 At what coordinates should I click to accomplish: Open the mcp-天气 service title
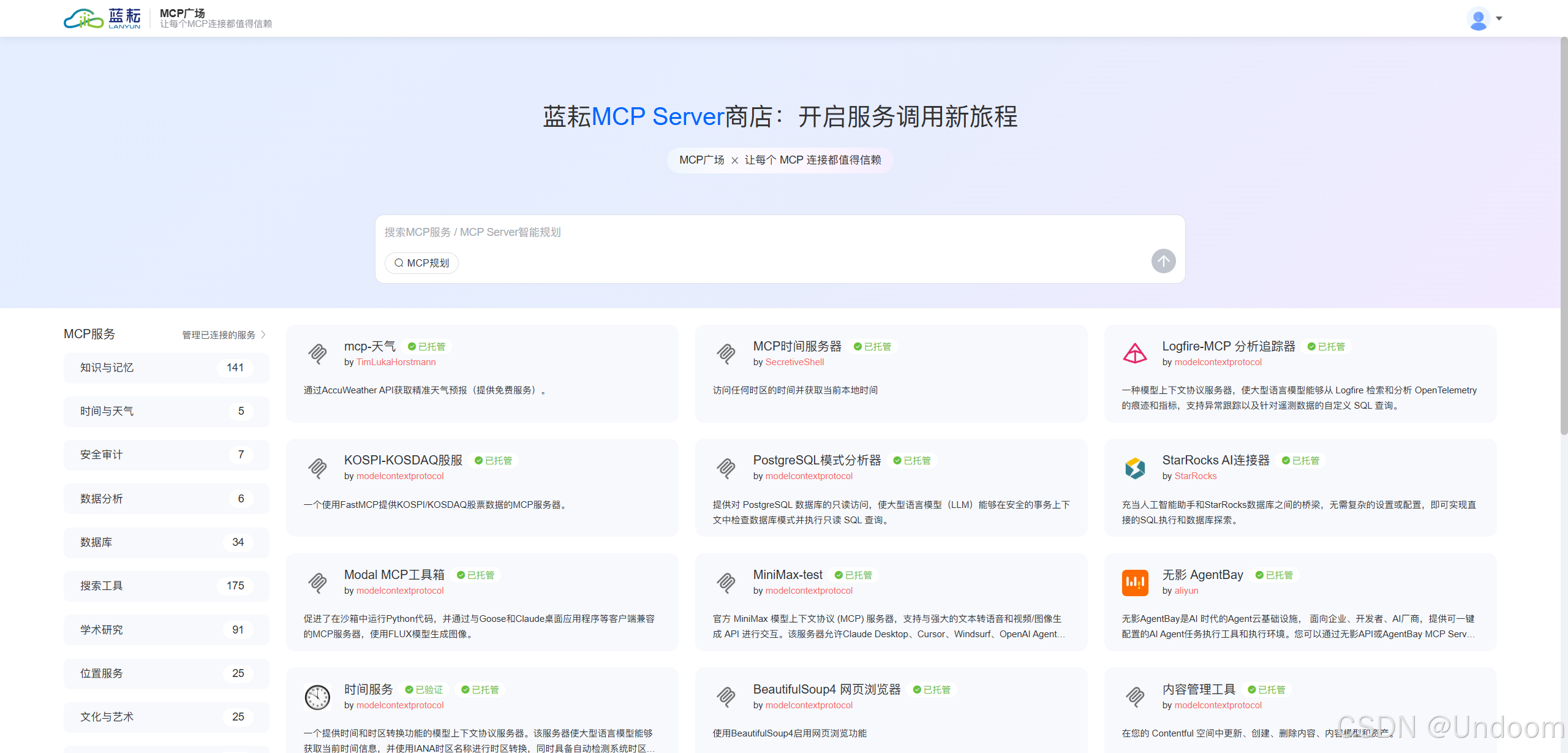[370, 347]
